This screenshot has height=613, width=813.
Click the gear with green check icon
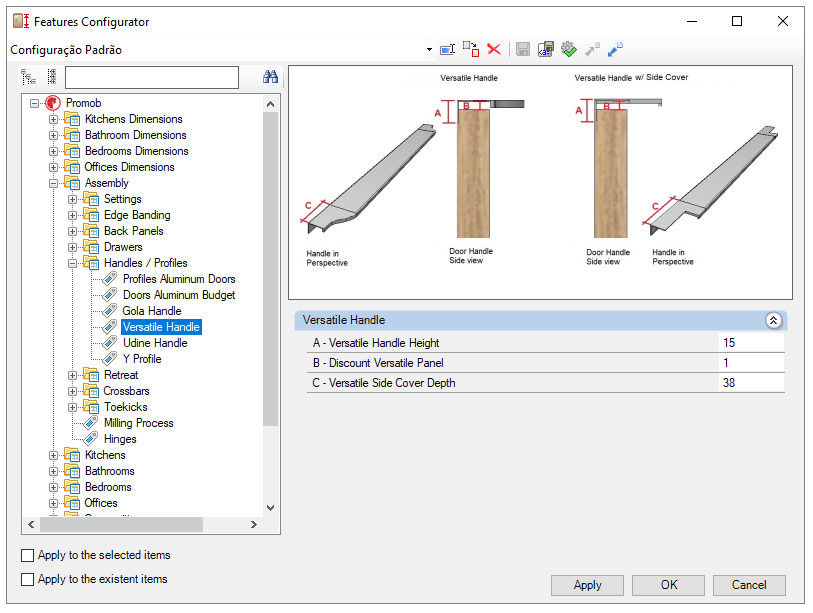coord(569,49)
